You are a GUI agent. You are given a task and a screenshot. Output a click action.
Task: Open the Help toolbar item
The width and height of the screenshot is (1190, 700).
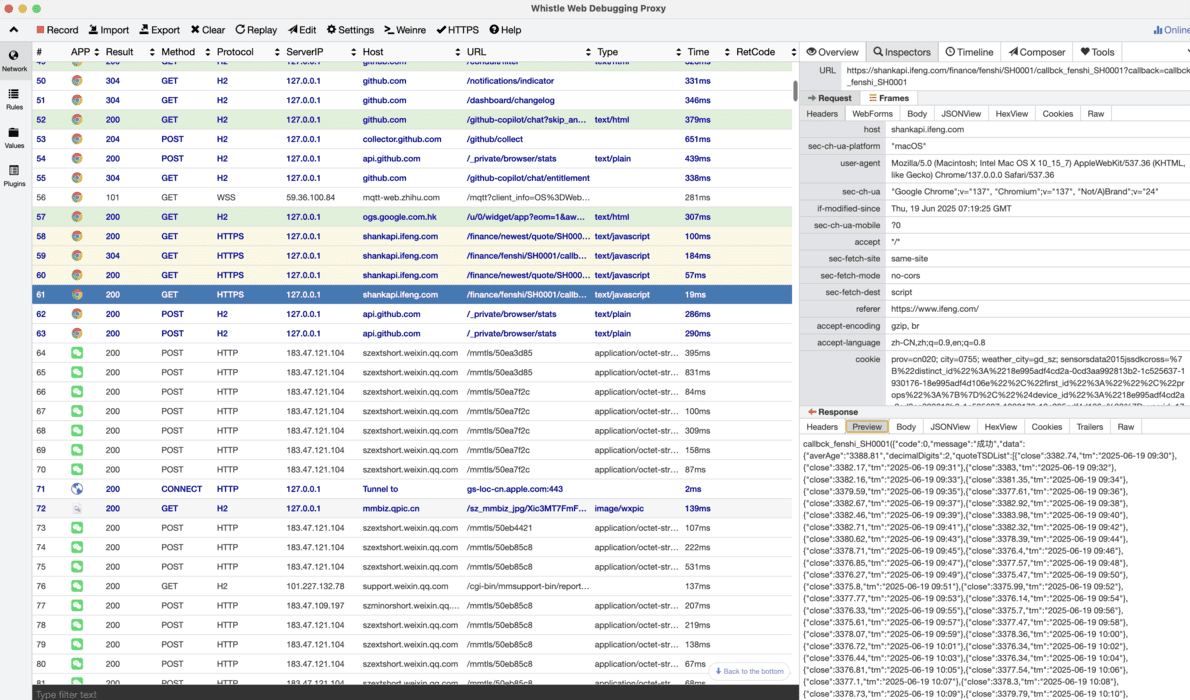coord(505,30)
